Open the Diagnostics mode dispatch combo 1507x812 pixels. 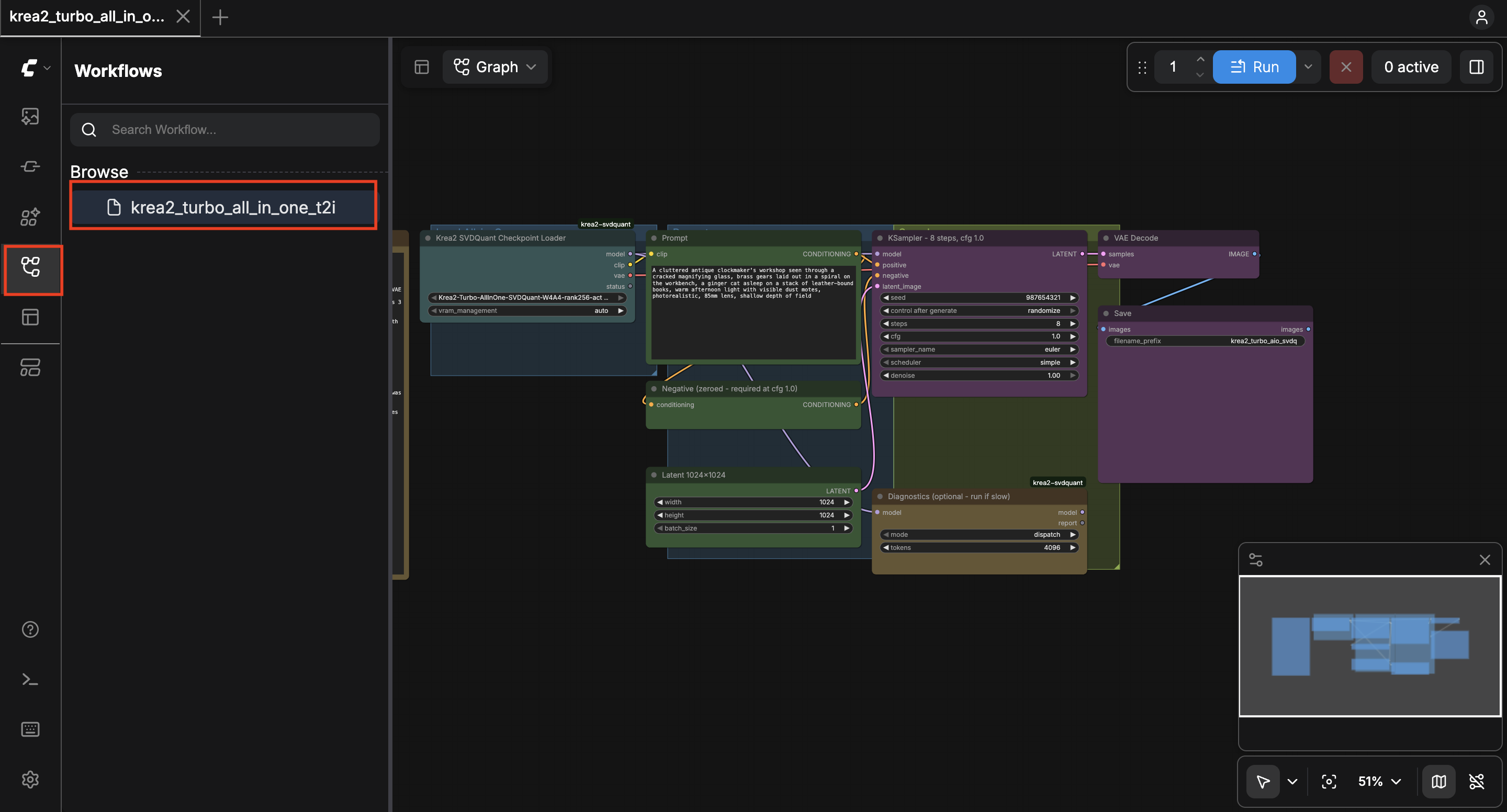pos(980,535)
